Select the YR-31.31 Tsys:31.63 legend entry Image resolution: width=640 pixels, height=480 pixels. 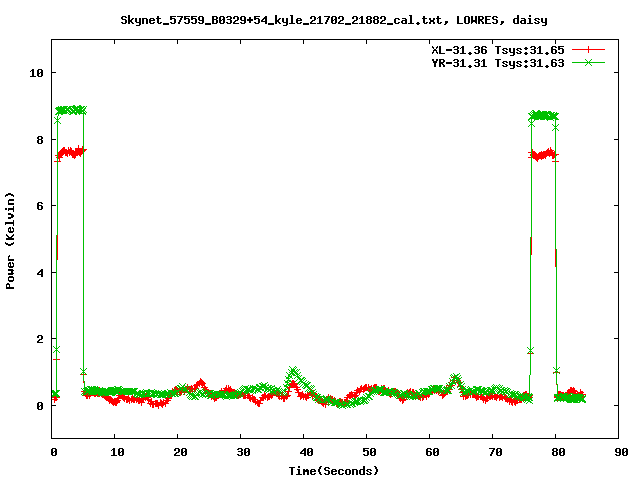tap(498, 63)
